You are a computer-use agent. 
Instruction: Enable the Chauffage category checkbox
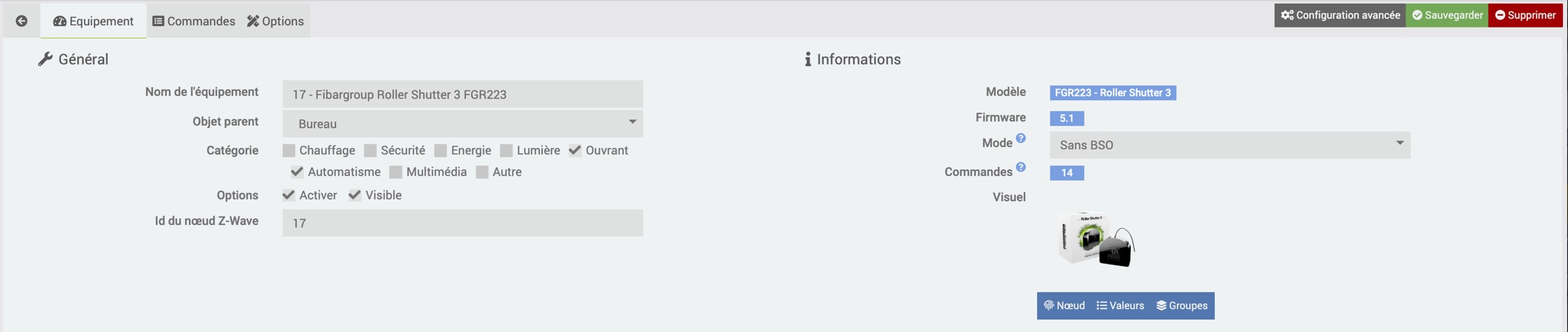[289, 151]
